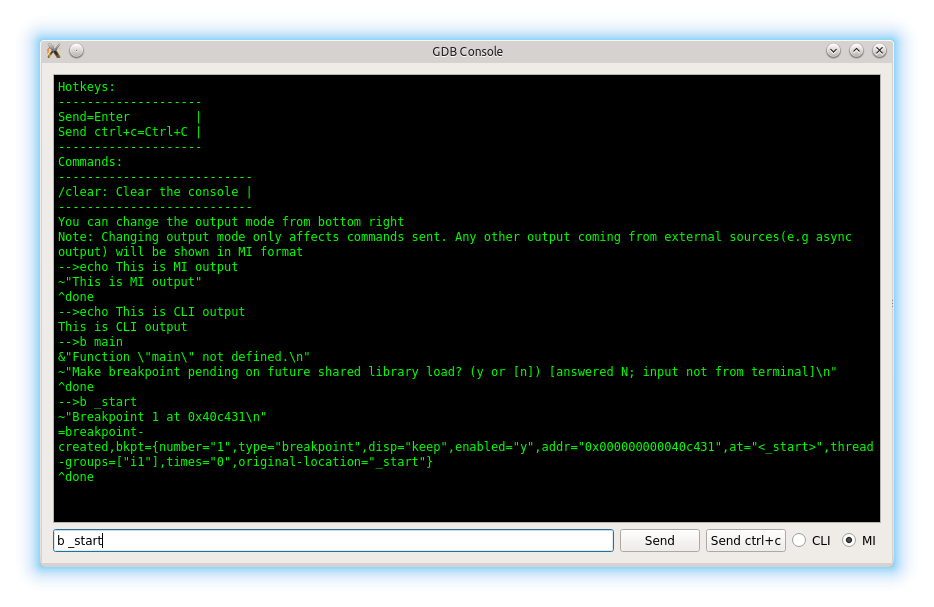Click the '/clear: Clear the console' line
The width and height of the screenshot is (934, 607).
pyautogui.click(x=148, y=192)
